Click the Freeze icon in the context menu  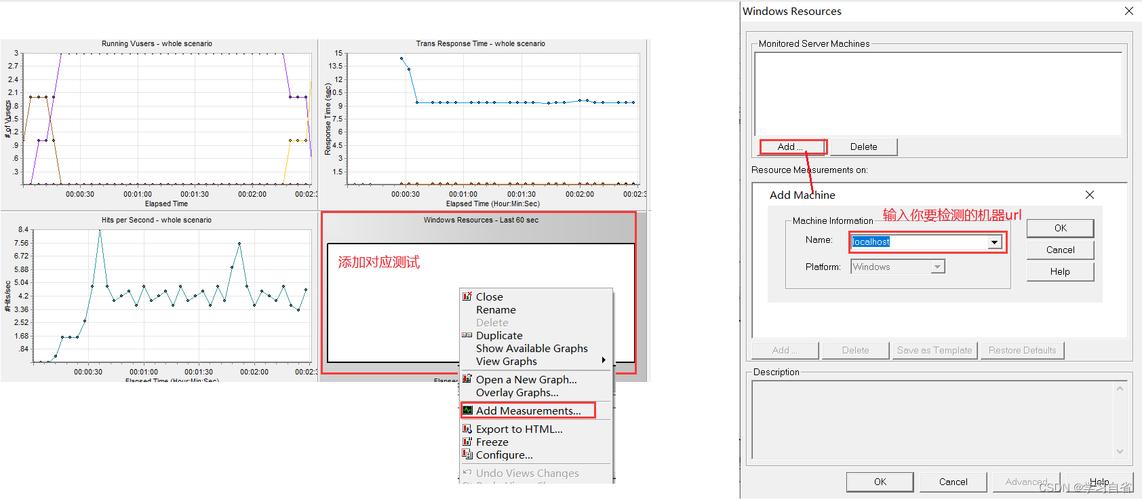[467, 442]
